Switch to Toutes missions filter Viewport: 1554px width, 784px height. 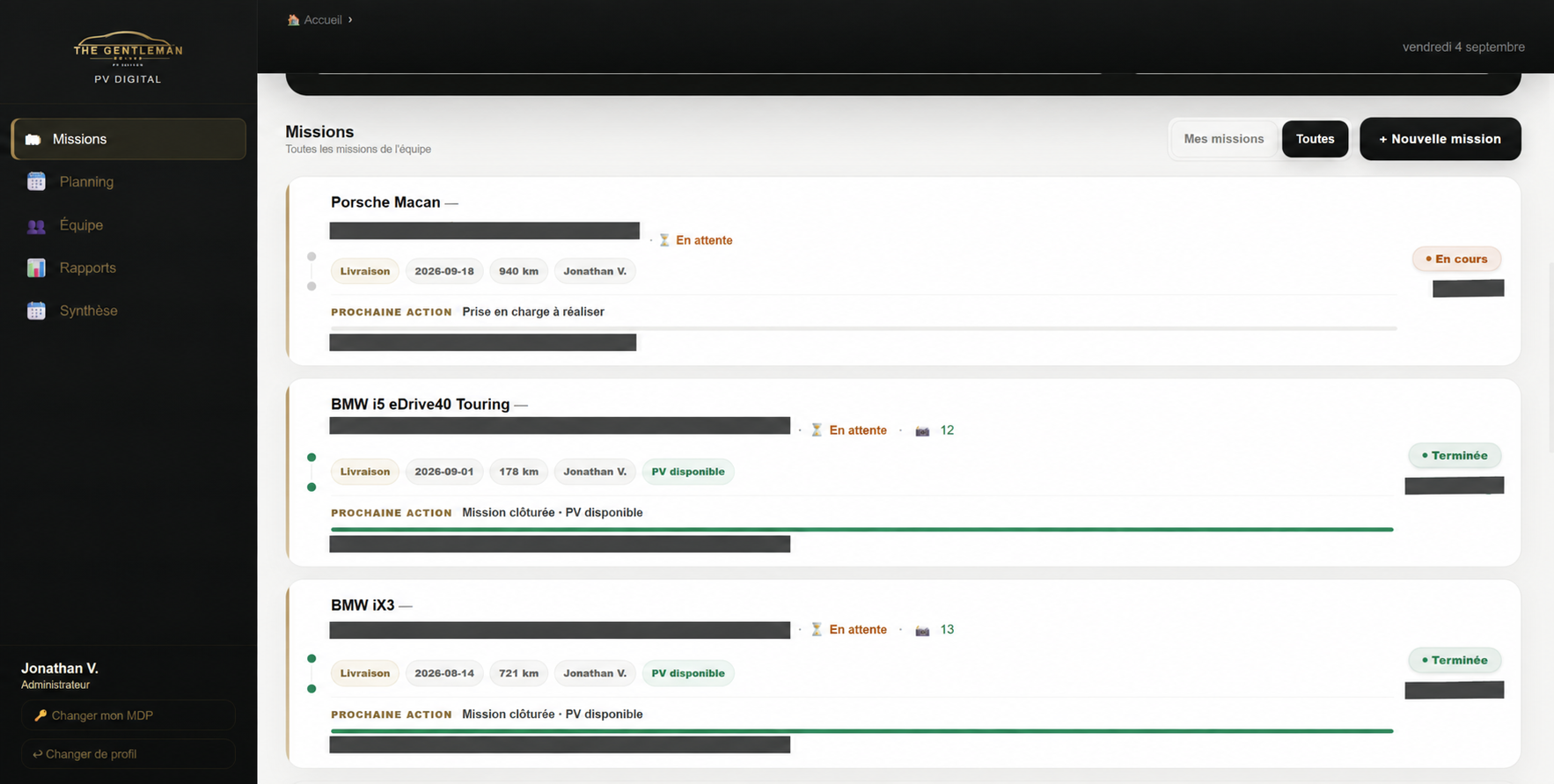pyautogui.click(x=1315, y=139)
